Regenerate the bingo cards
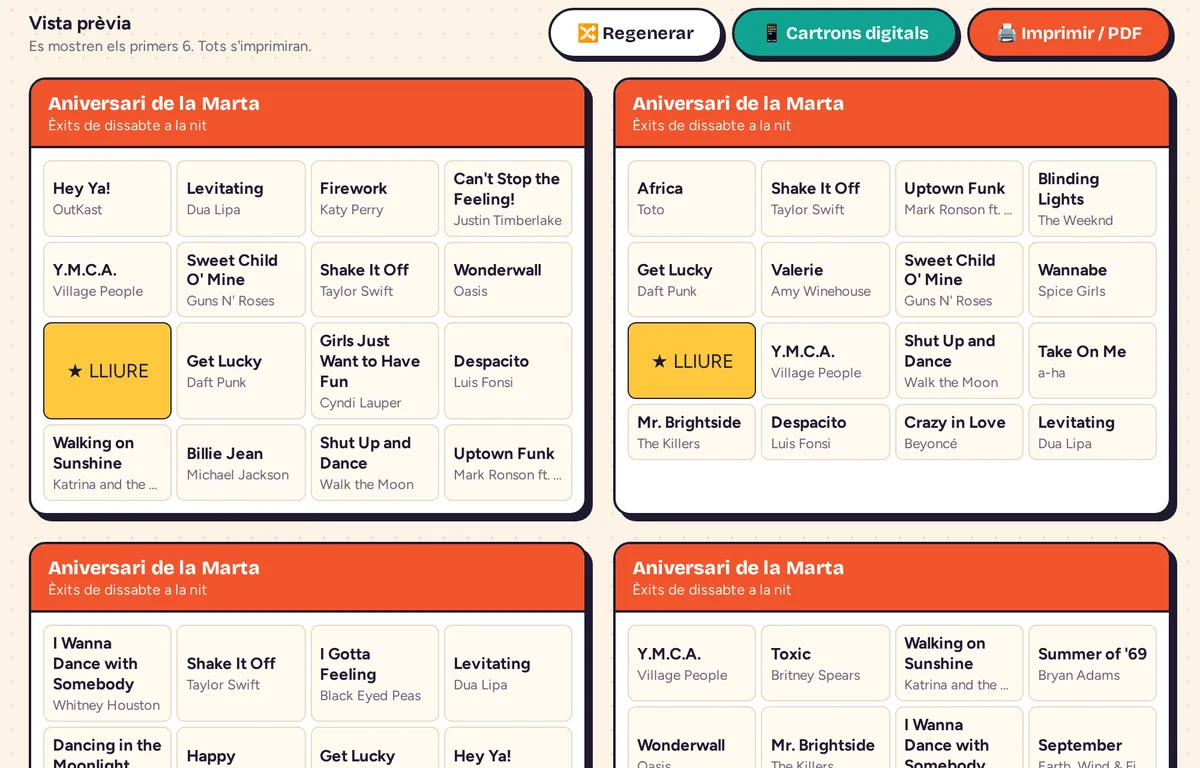Viewport: 1200px width, 768px height. point(636,33)
